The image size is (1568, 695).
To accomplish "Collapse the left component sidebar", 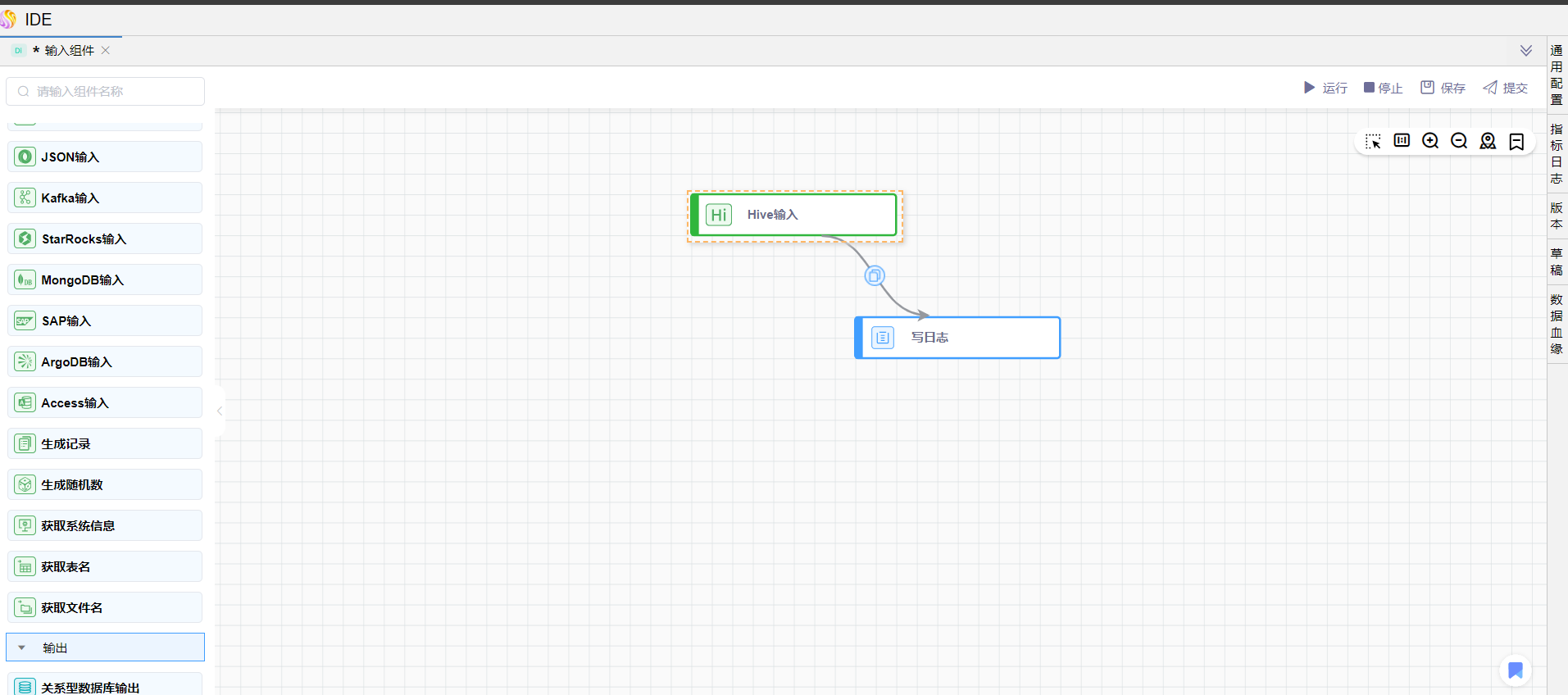I will coord(220,411).
